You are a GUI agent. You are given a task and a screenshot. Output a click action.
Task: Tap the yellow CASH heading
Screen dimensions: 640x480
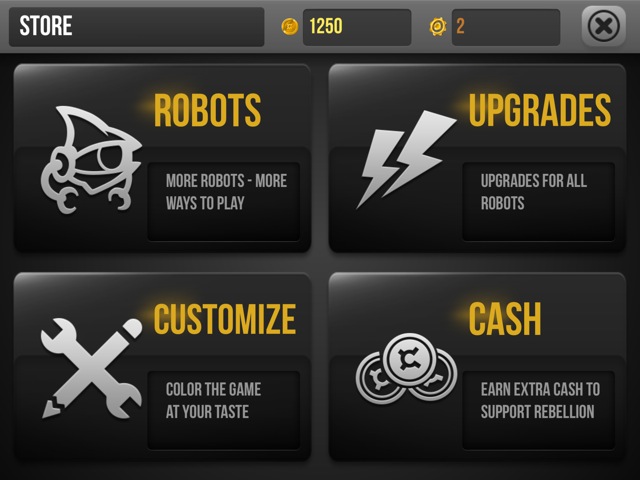505,319
